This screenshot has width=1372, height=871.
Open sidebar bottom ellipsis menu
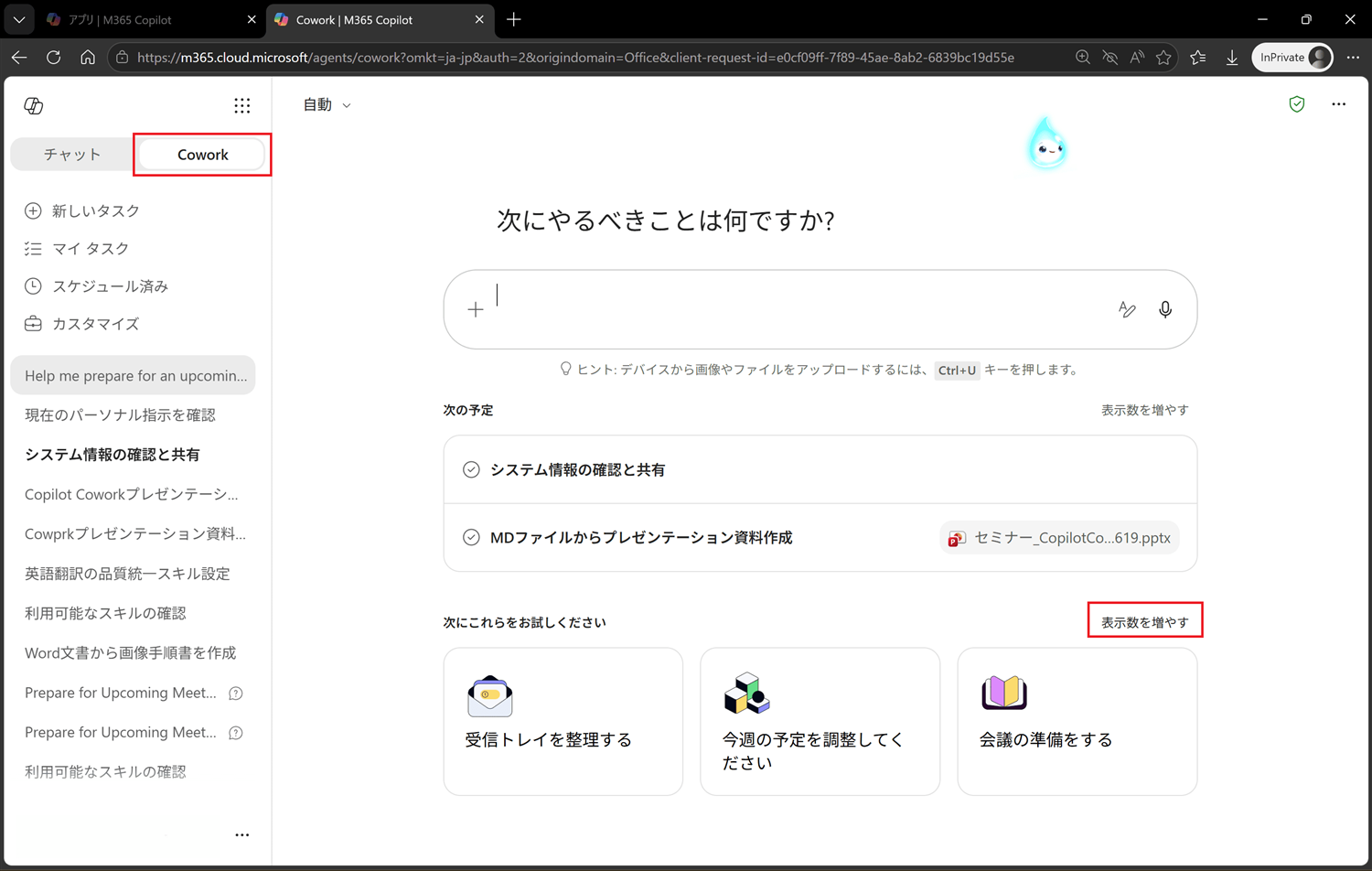(241, 834)
